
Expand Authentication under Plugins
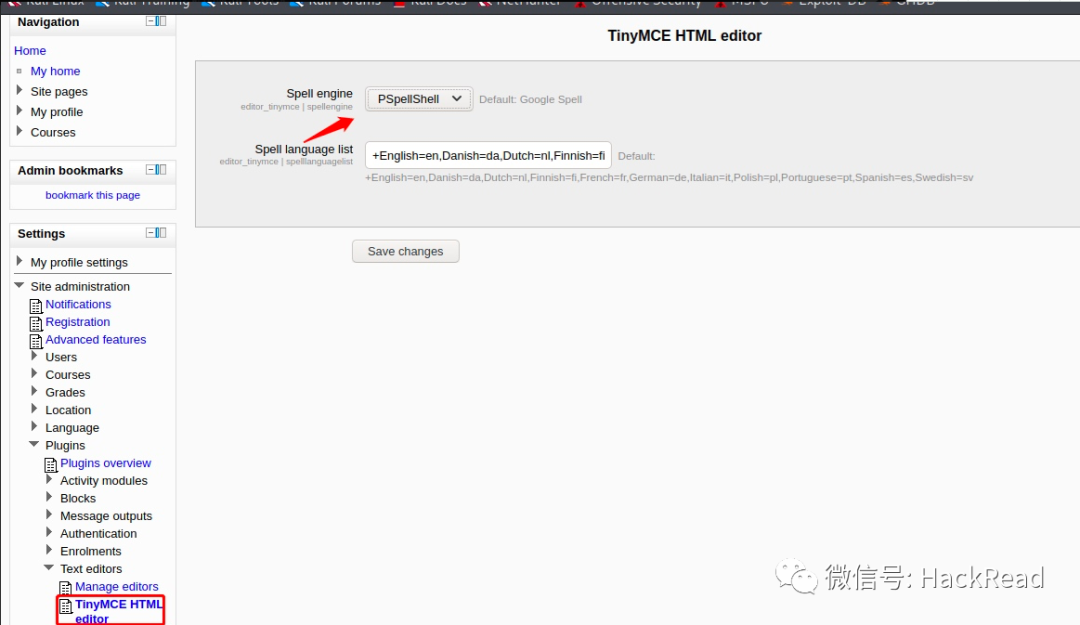click(49, 533)
